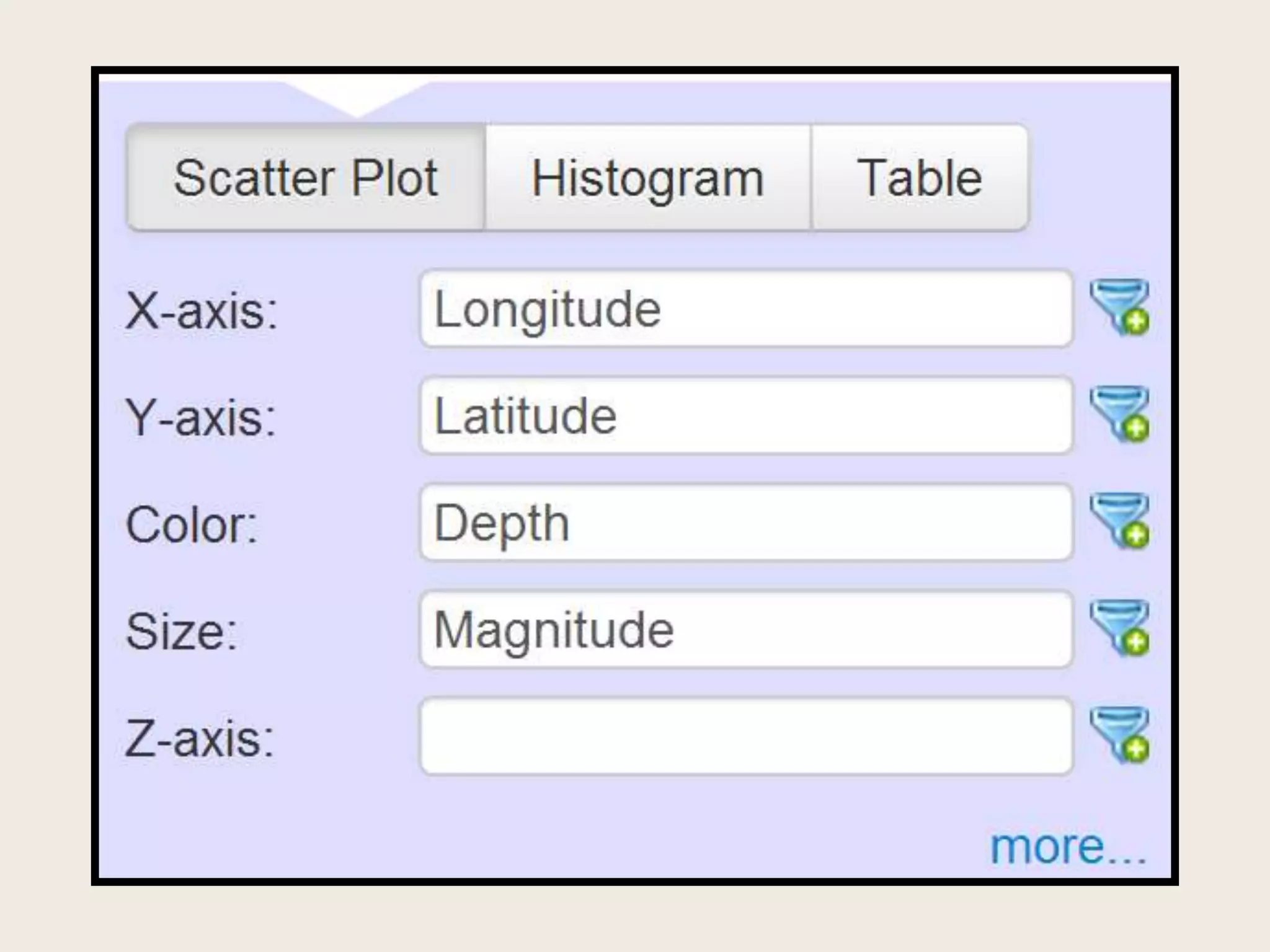
Task: Switch to the Scatter Plot tab
Action: coord(306,178)
